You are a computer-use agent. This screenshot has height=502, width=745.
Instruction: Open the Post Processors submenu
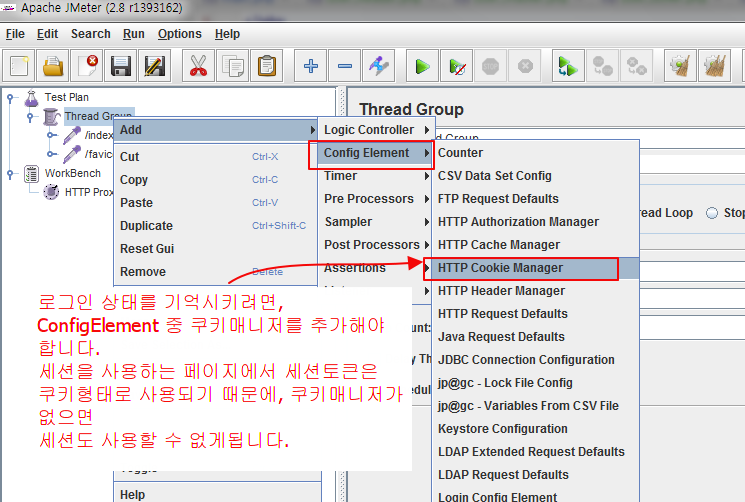point(376,245)
